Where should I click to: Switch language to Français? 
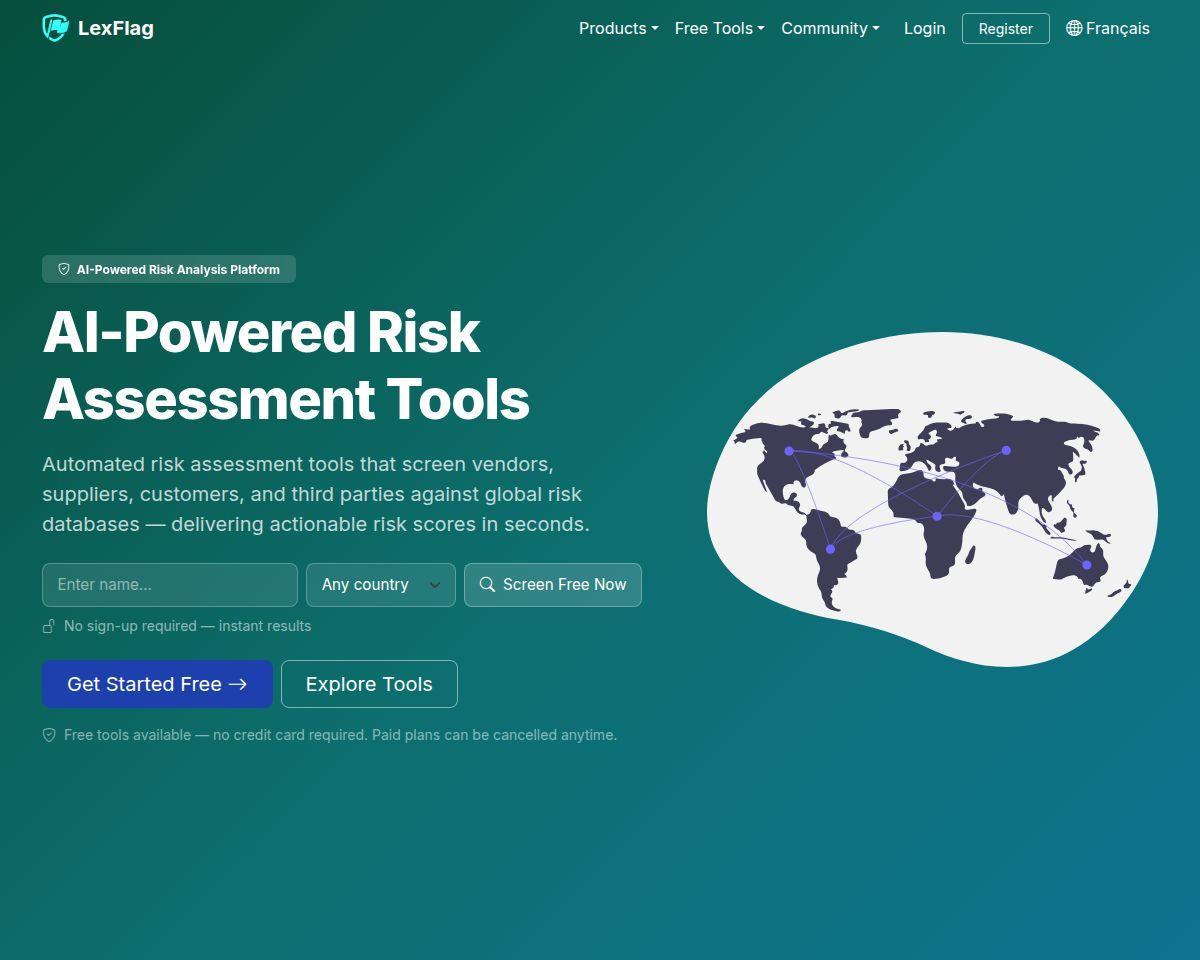coord(1108,28)
